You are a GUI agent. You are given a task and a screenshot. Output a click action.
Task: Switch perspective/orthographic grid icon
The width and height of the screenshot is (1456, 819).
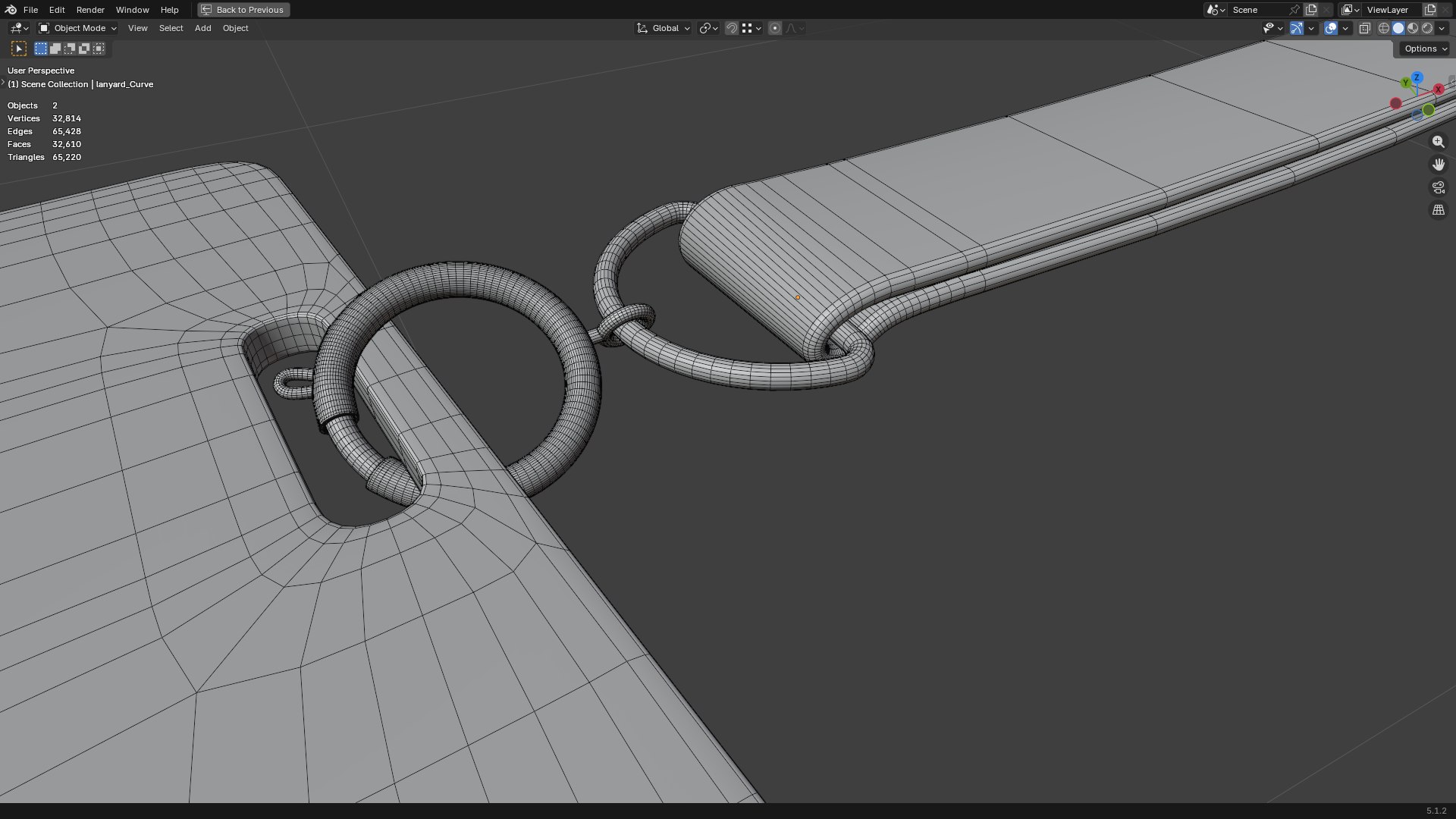pos(1438,210)
